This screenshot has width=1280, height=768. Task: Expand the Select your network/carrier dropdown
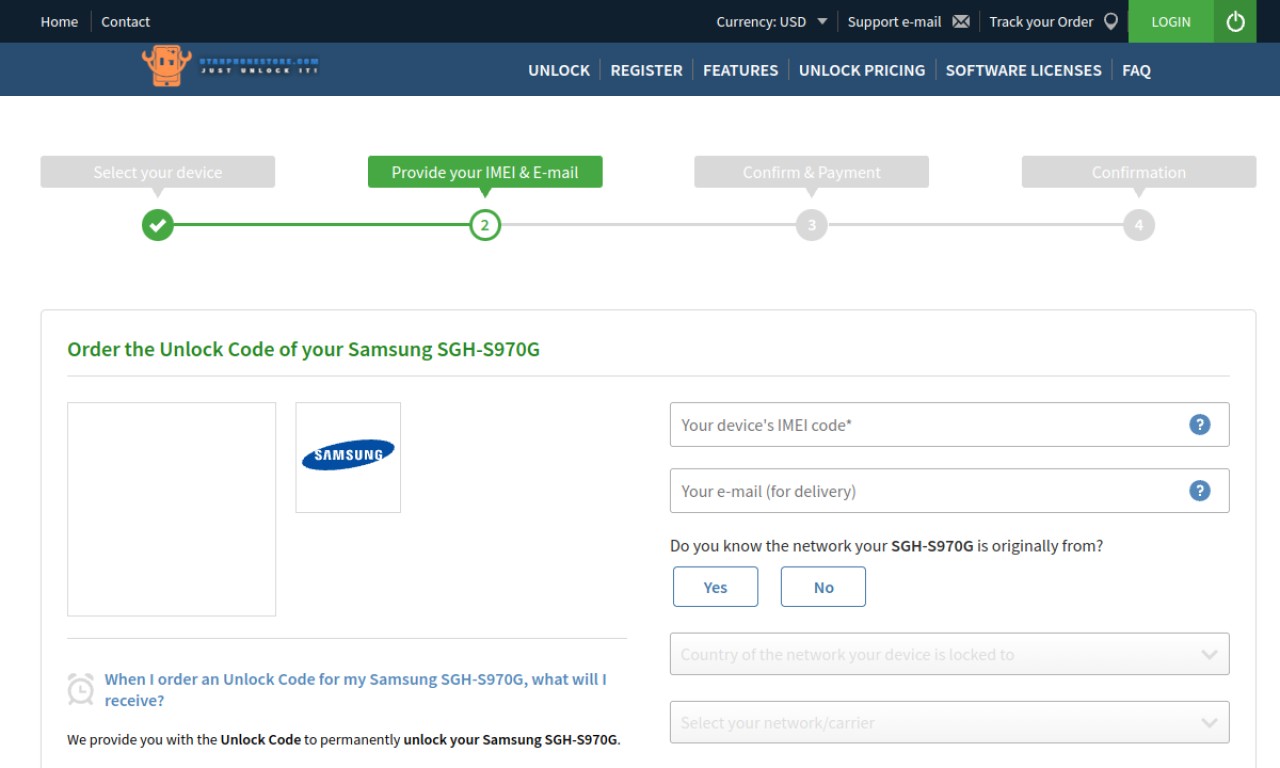point(949,722)
